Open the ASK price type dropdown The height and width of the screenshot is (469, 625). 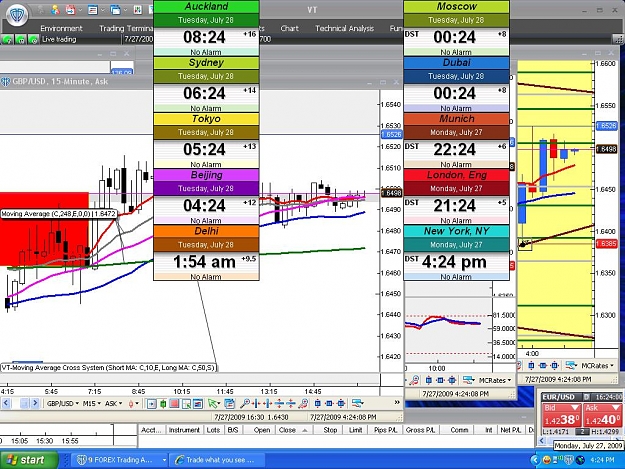114,404
